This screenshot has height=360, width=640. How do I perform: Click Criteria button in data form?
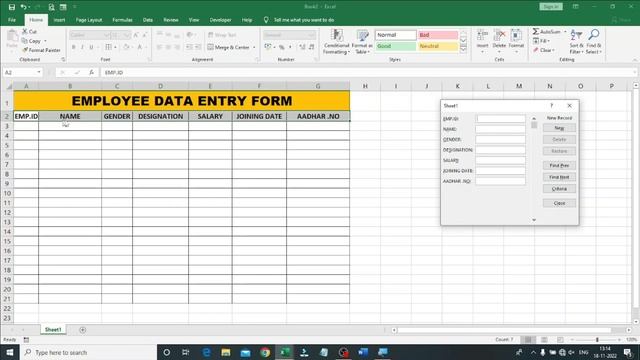click(559, 189)
